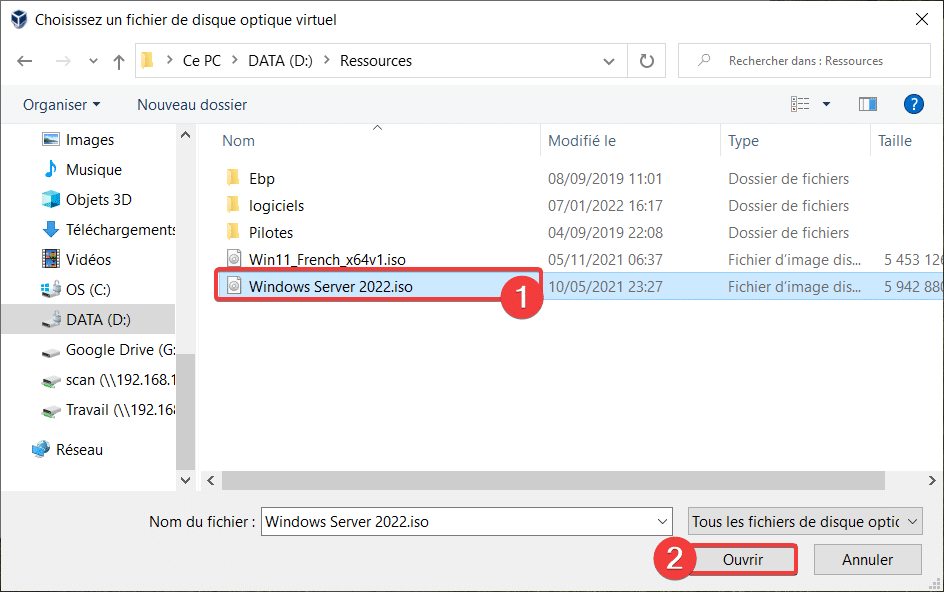Click the Annuler button
This screenshot has height=592, width=944.
(868, 560)
